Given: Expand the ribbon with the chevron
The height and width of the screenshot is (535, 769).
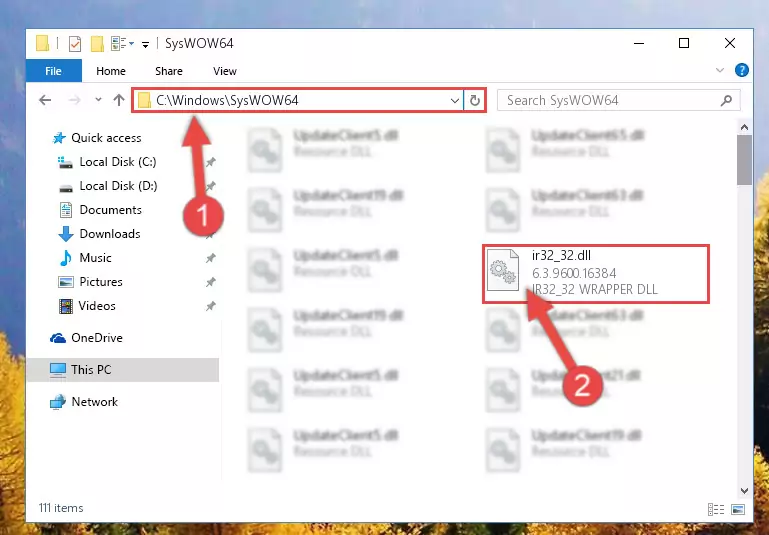Looking at the screenshot, I should point(719,70).
